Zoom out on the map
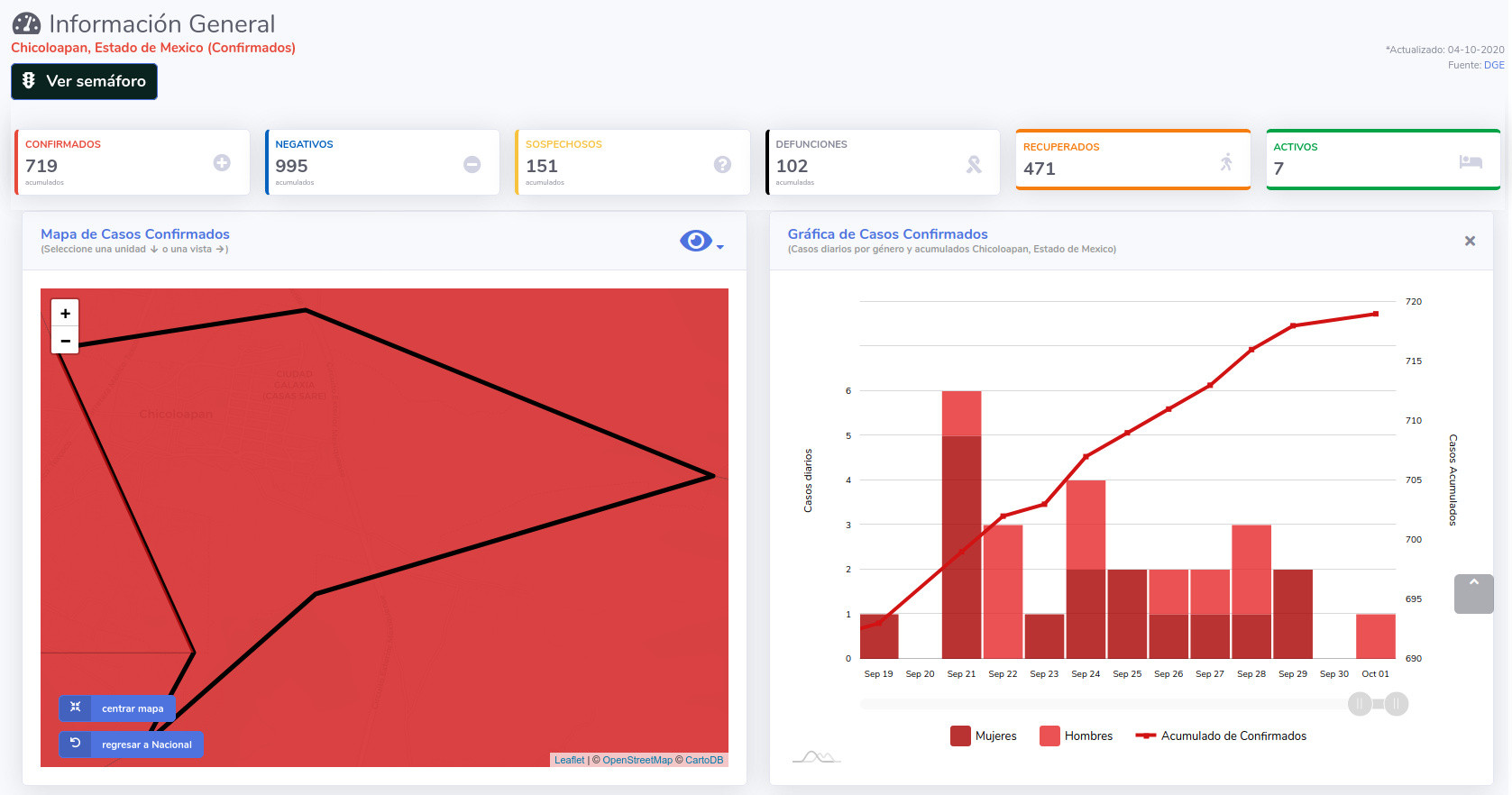1512x795 pixels. (65, 341)
